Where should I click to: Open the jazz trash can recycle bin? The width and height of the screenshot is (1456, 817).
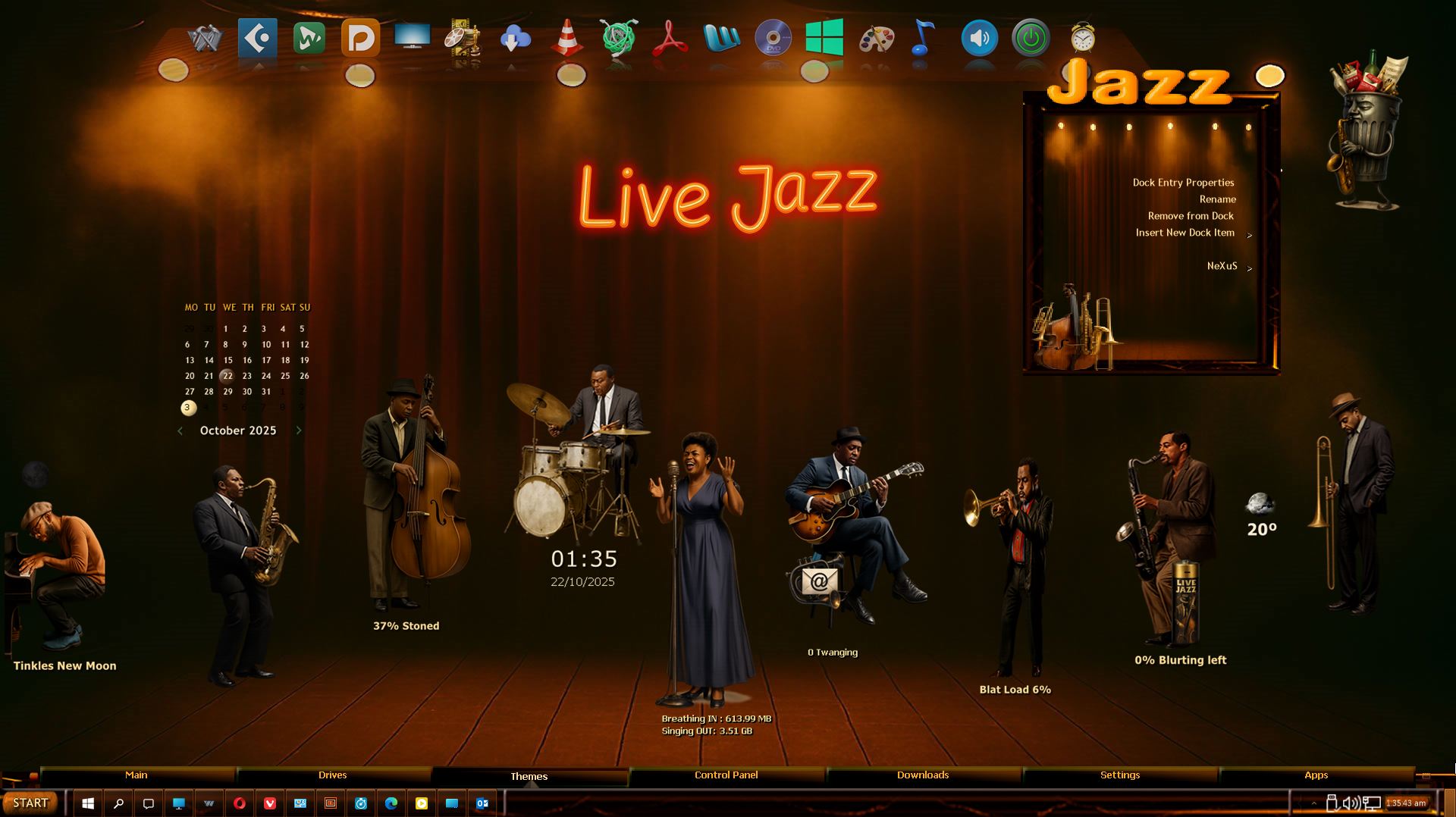1367,130
